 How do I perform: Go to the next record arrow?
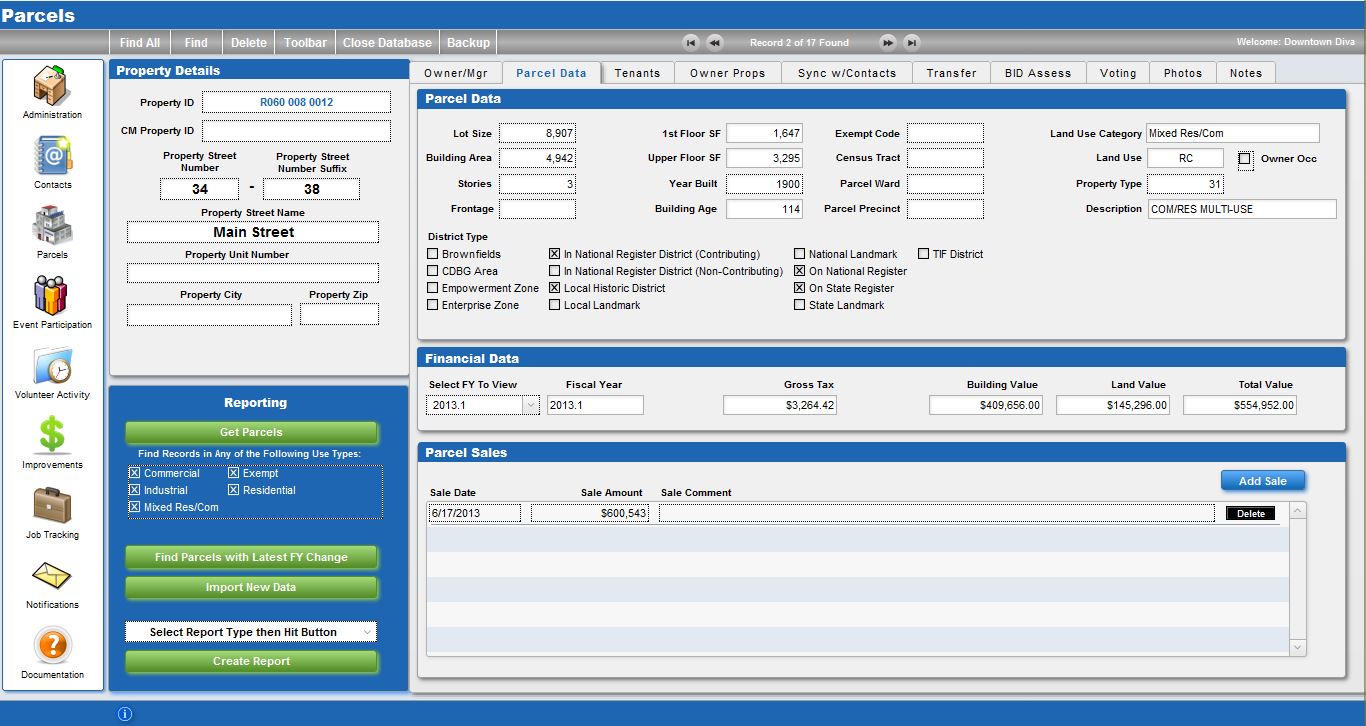887,43
